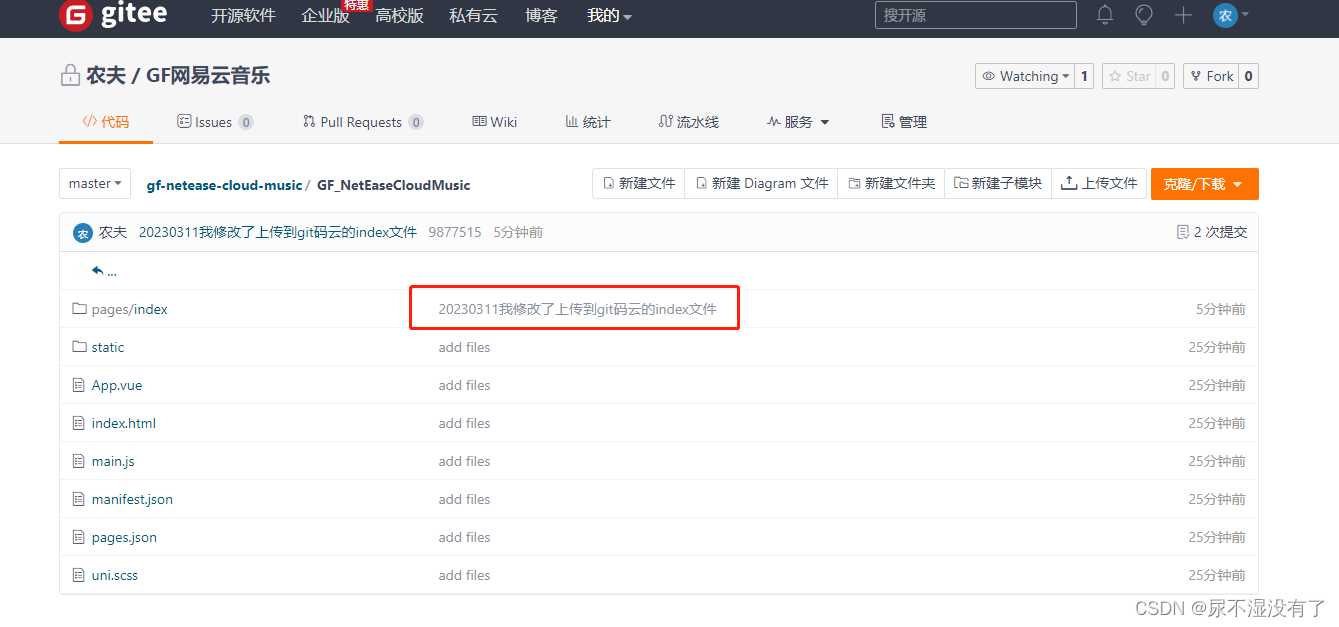Open index.html file
The width and height of the screenshot is (1339, 627).
(x=124, y=423)
